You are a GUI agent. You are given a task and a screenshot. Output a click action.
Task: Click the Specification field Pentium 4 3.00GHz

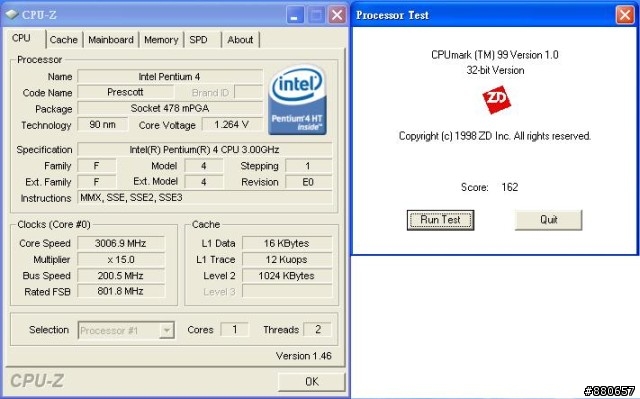pos(204,150)
